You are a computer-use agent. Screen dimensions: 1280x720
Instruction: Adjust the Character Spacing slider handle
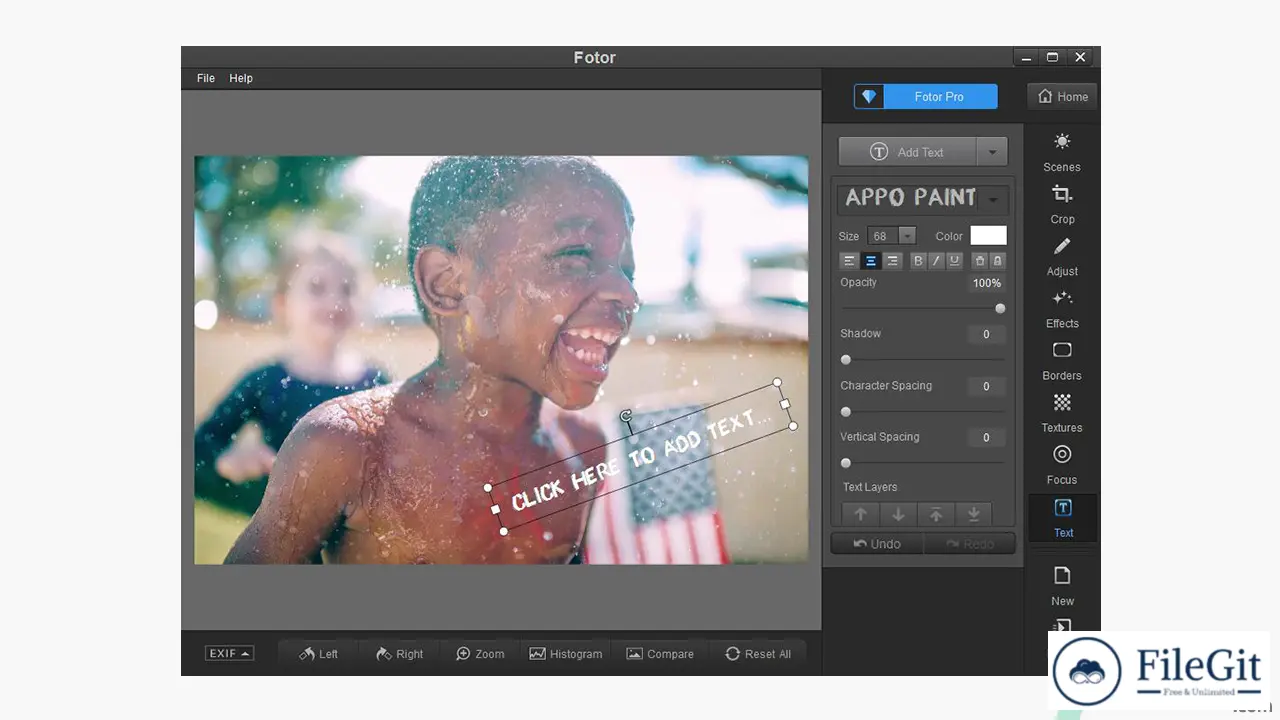tap(846, 412)
